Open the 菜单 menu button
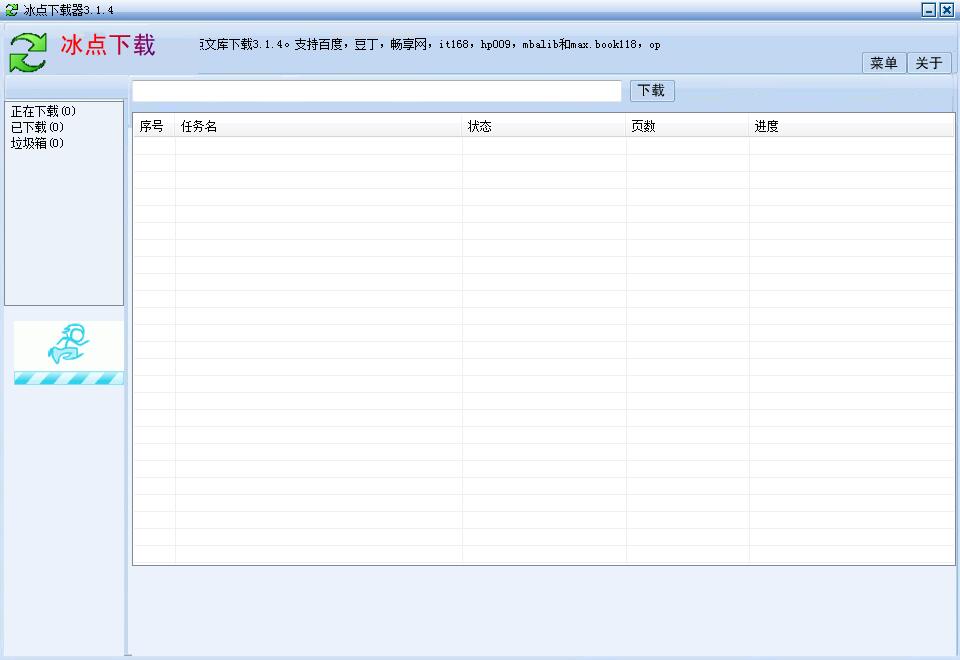Screen dimensions: 960x660 [x=883, y=62]
